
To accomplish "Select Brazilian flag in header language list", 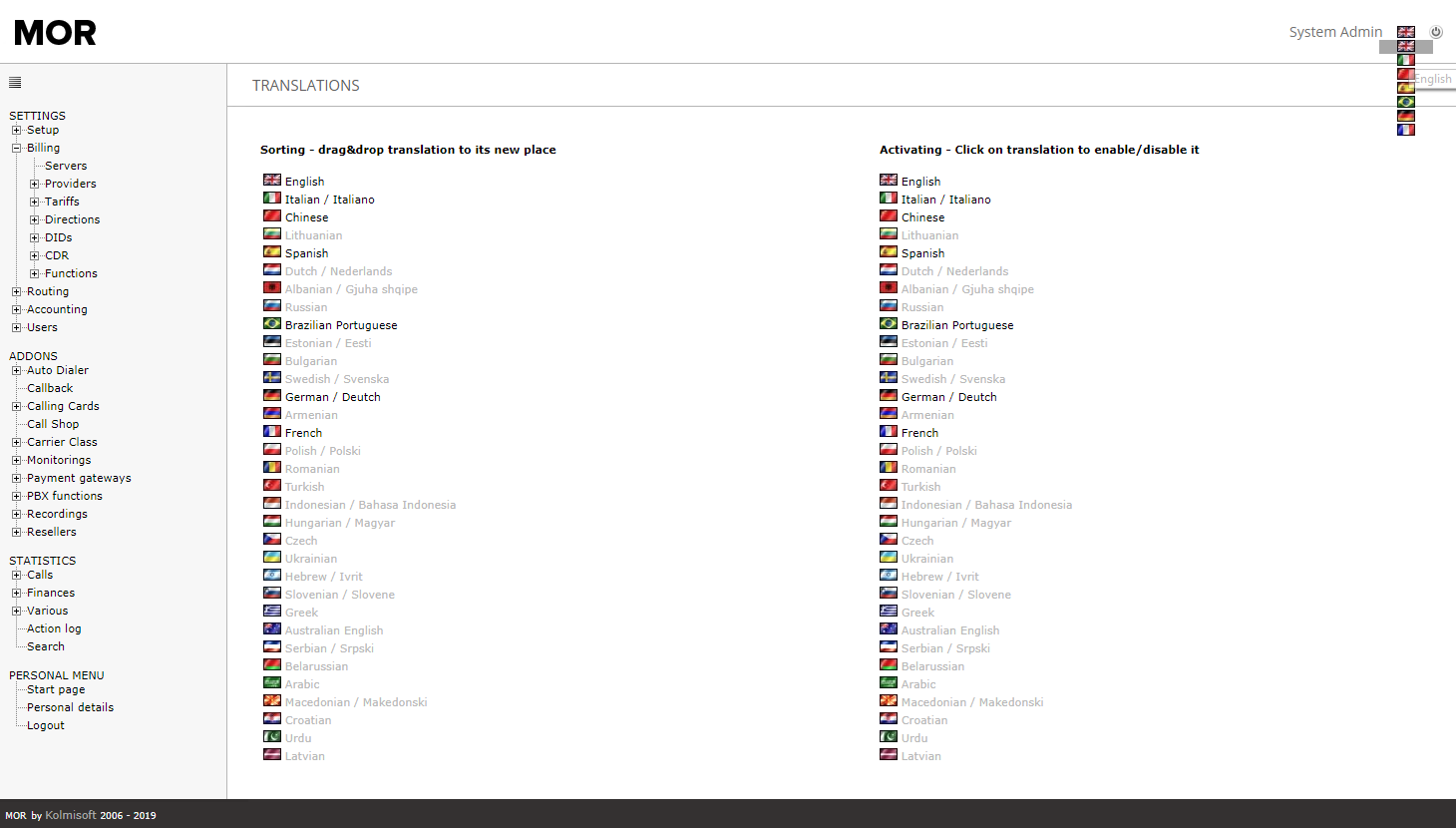I will [1406, 102].
